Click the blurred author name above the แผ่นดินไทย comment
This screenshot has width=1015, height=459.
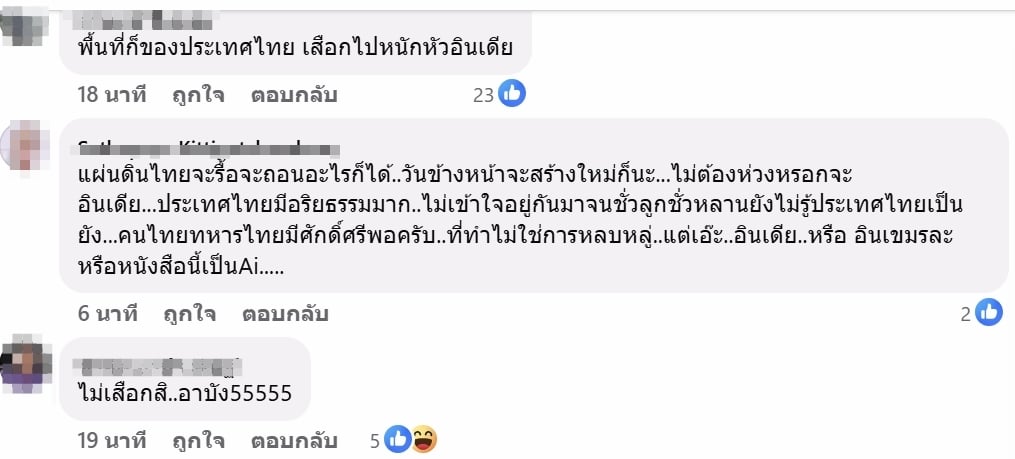coord(208,148)
